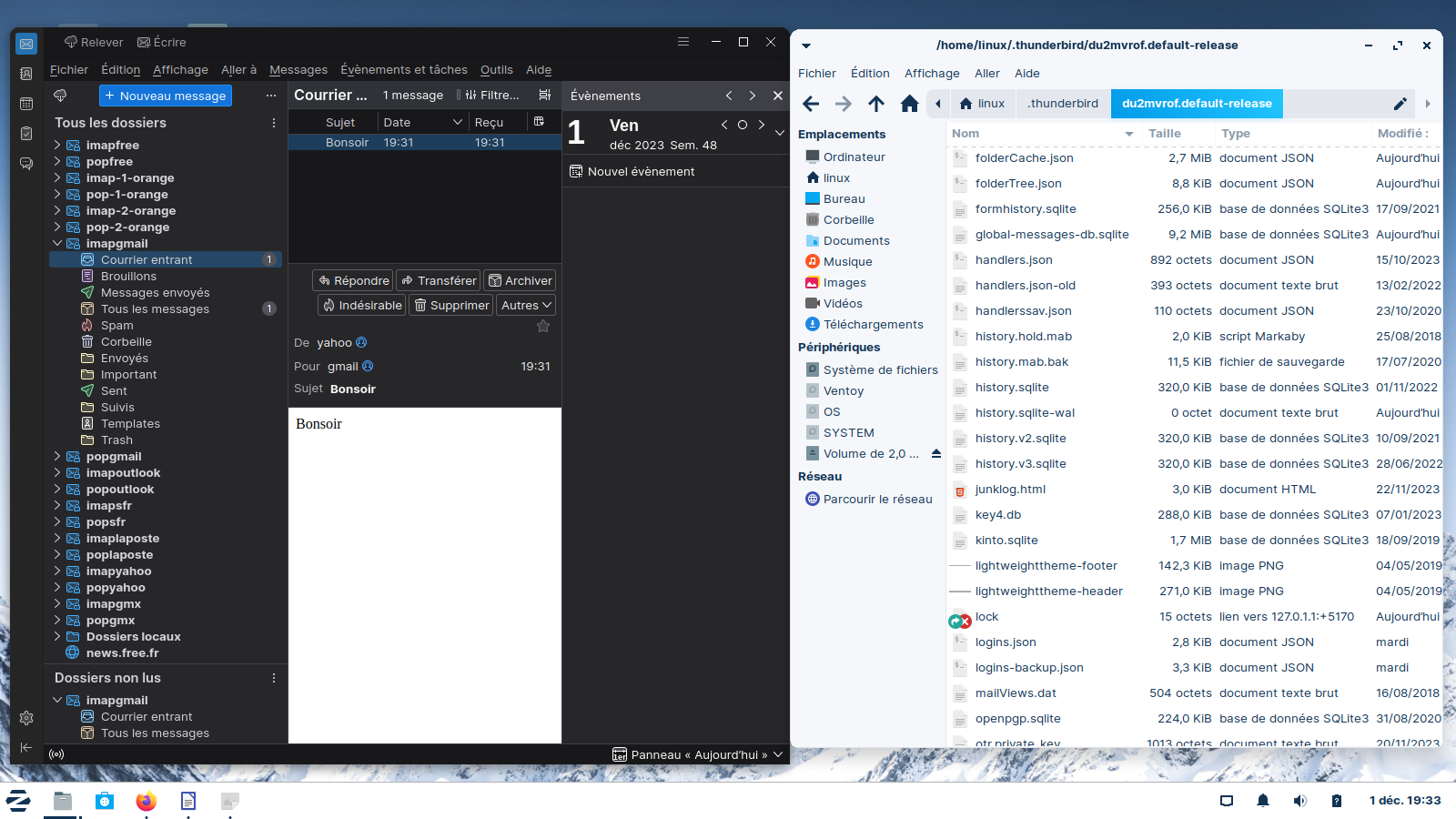
Task: Open Évènements et tâches menu
Action: (404, 70)
